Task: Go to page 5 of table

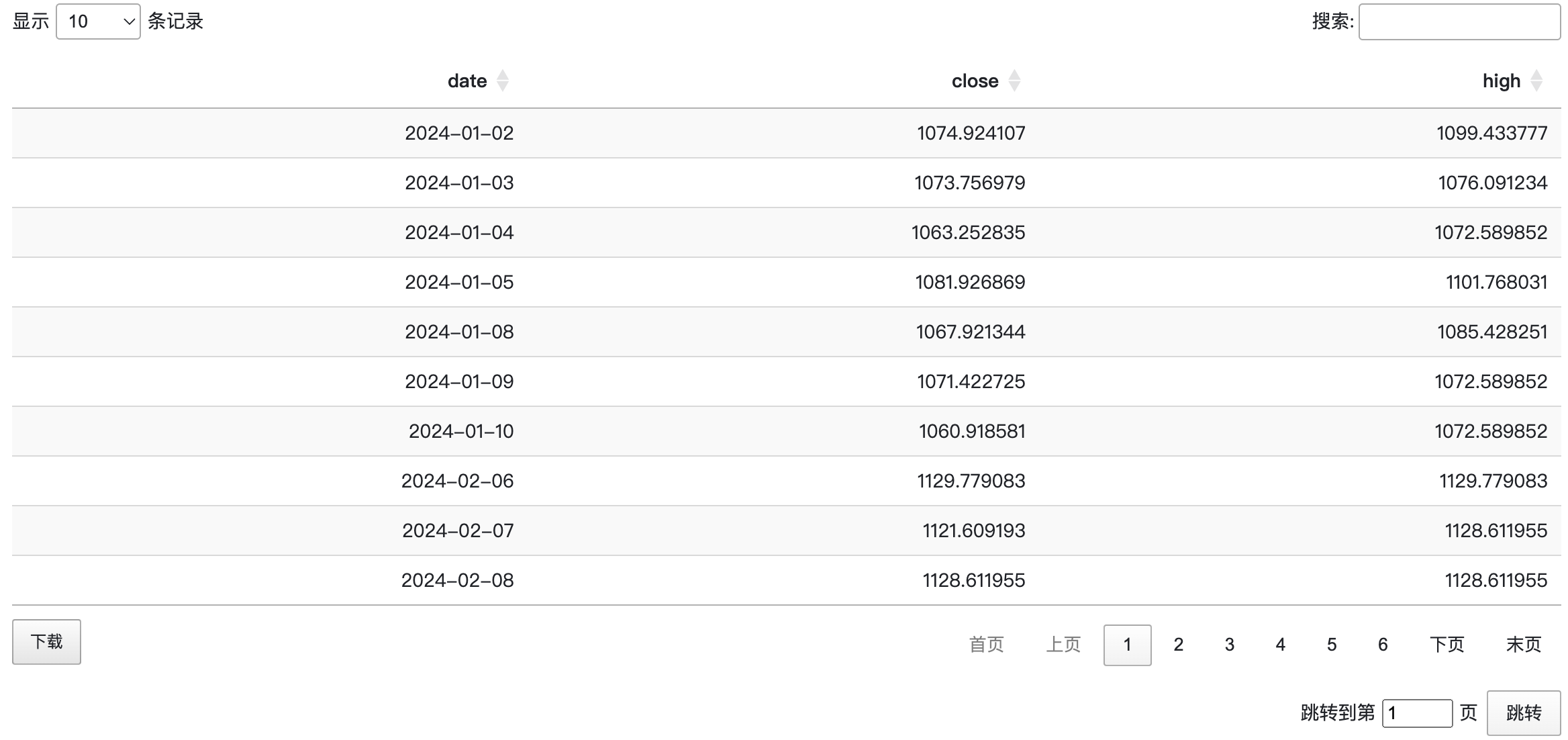Action: pyautogui.click(x=1332, y=645)
